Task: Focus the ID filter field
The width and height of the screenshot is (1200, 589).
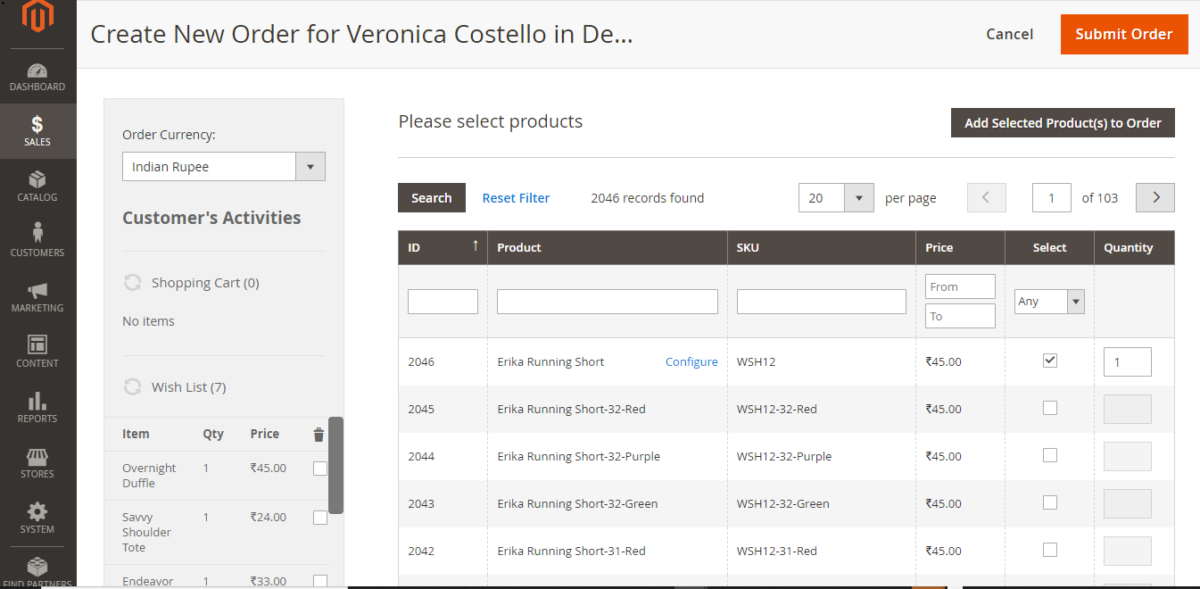Action: click(x=443, y=301)
